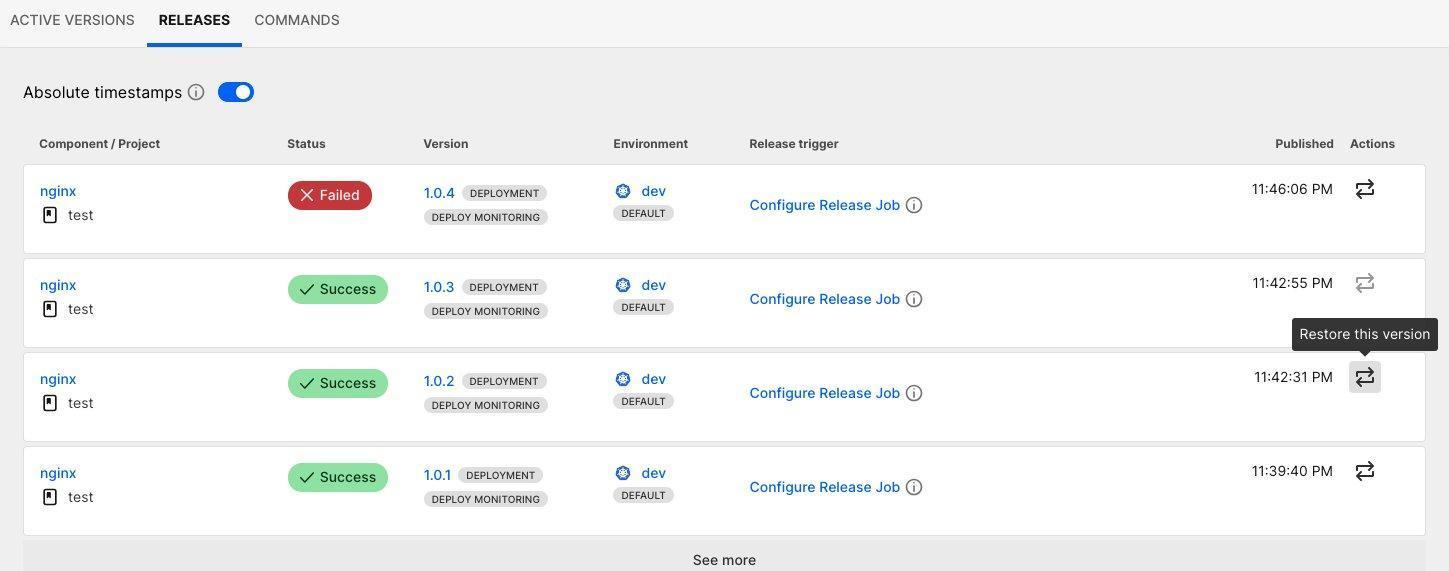This screenshot has width=1449, height=571.
Task: Click the DEPLOYMENT tag next to 1.0.4
Action: pyautogui.click(x=504, y=193)
